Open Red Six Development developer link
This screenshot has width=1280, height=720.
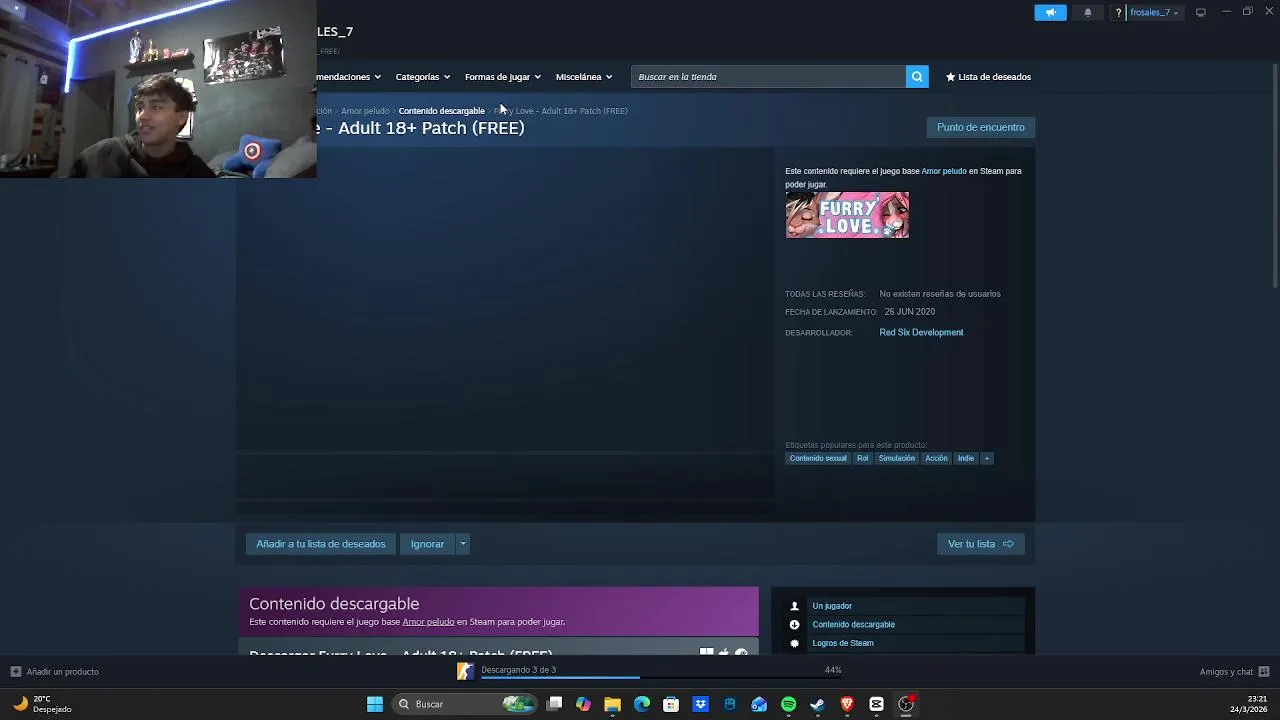pos(921,332)
